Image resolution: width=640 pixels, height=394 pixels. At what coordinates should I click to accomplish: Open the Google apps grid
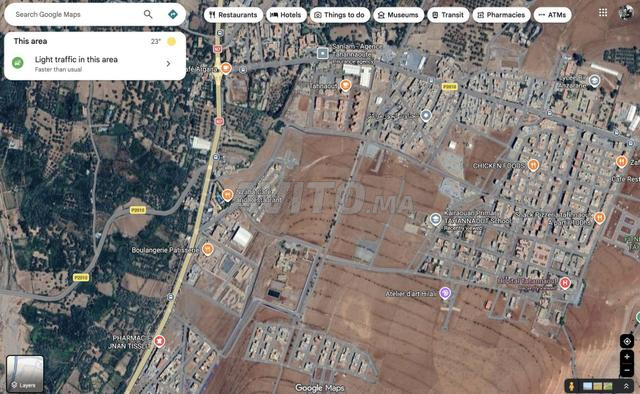click(603, 13)
